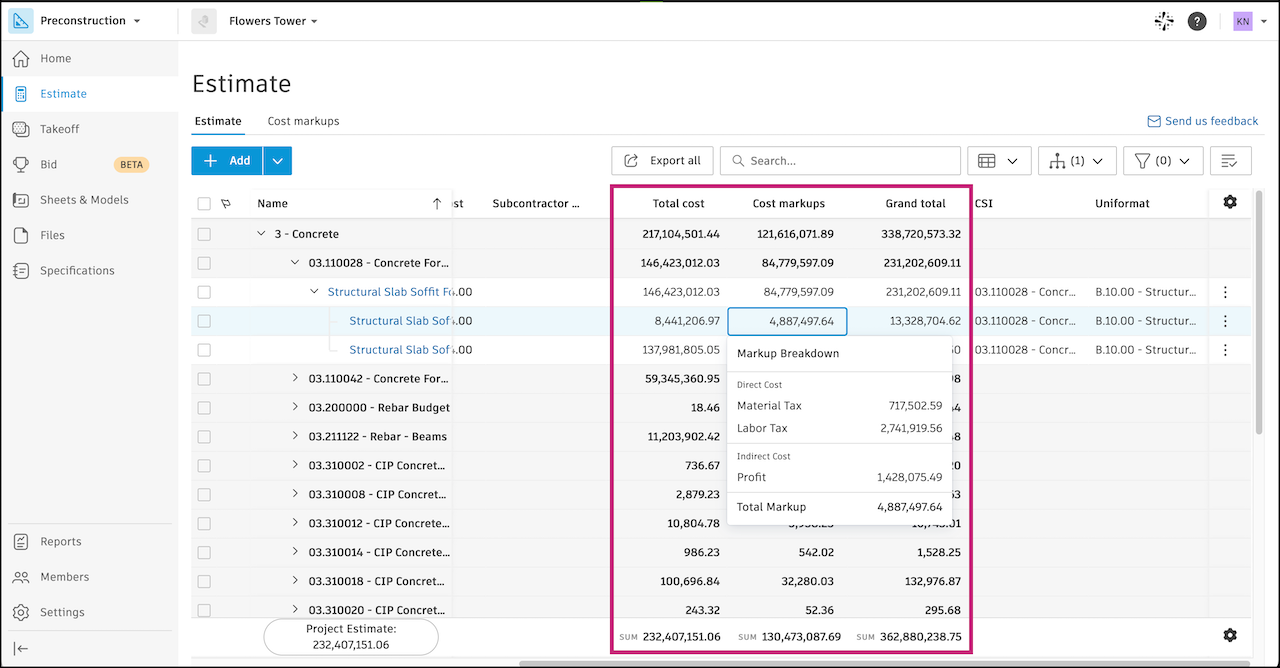Click the Project Estimate total pill
The image size is (1280, 668).
[x=351, y=637]
